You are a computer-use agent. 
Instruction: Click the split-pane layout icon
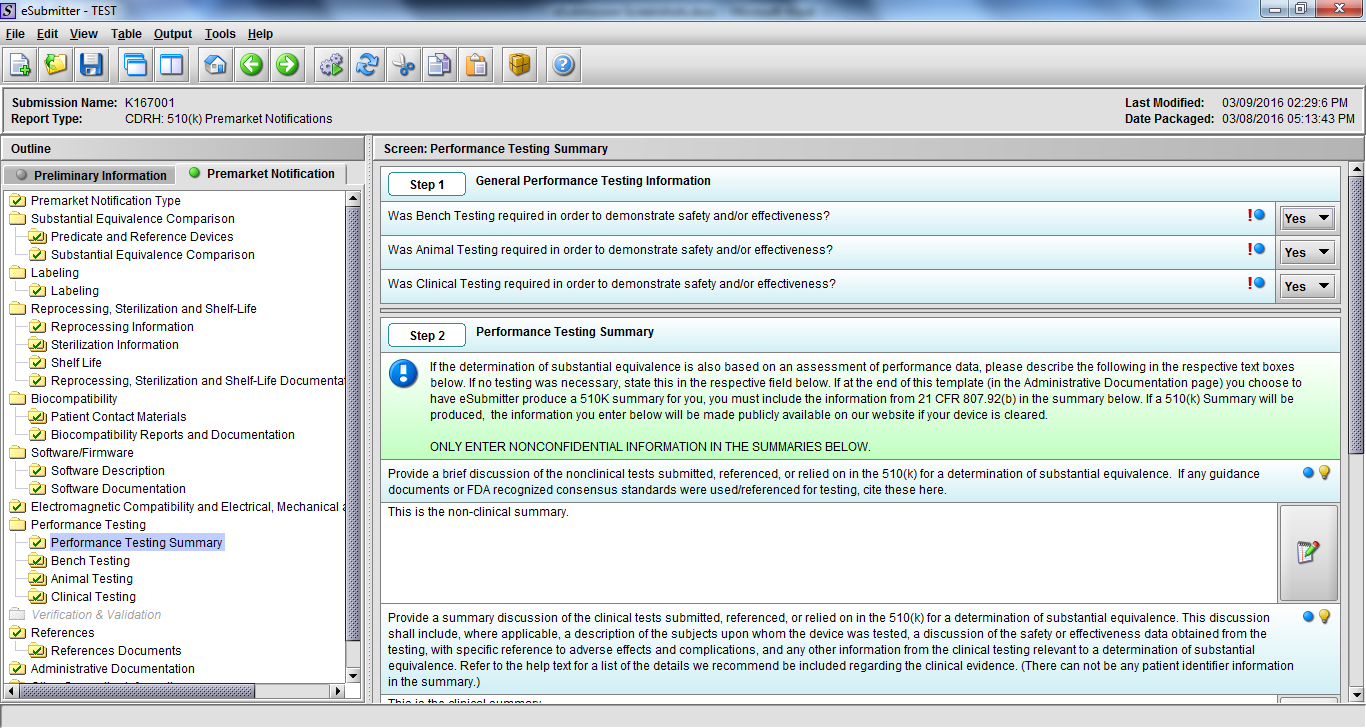171,65
